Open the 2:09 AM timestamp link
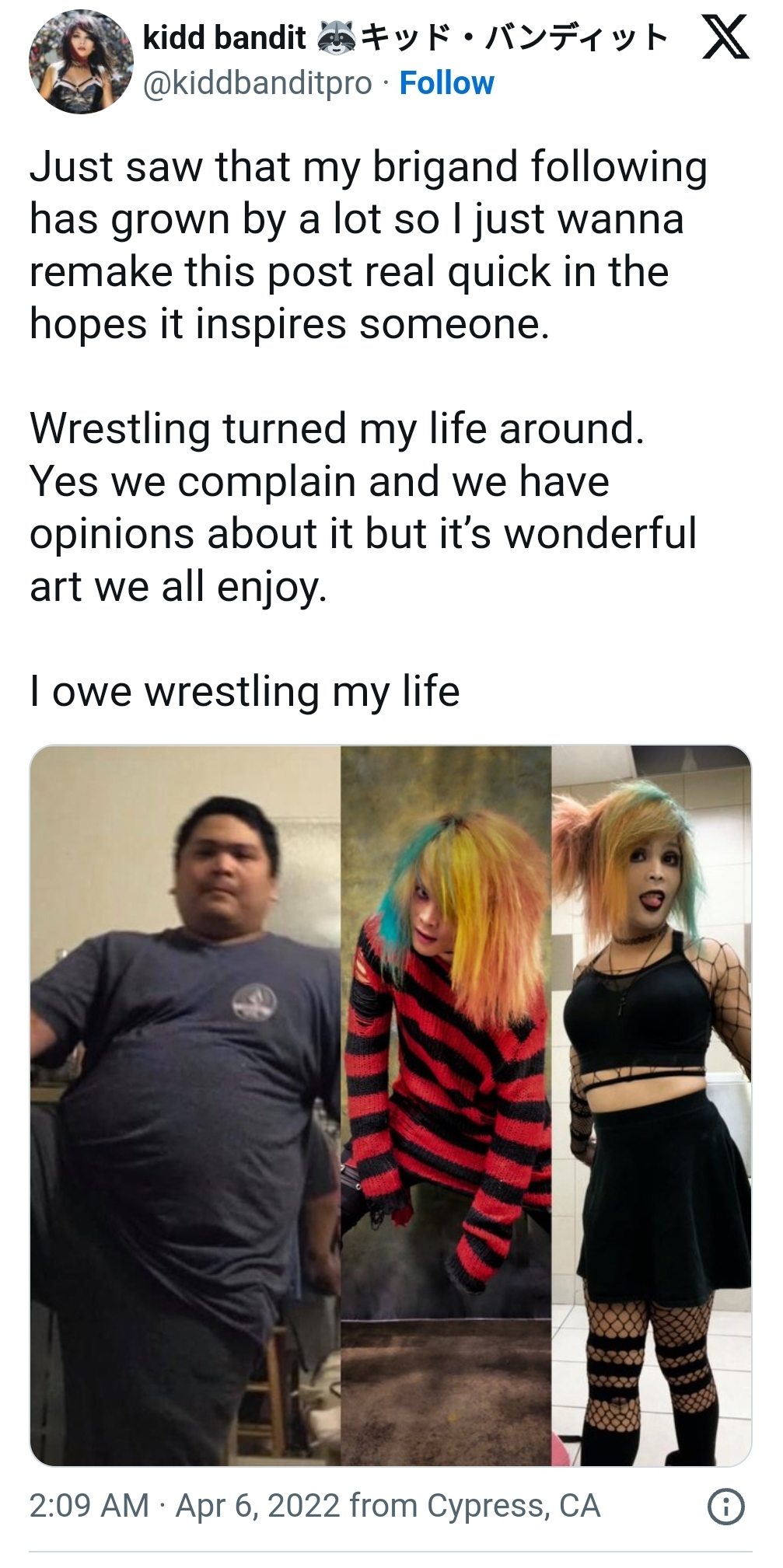This screenshot has height=1568, width=783. 89,1506
